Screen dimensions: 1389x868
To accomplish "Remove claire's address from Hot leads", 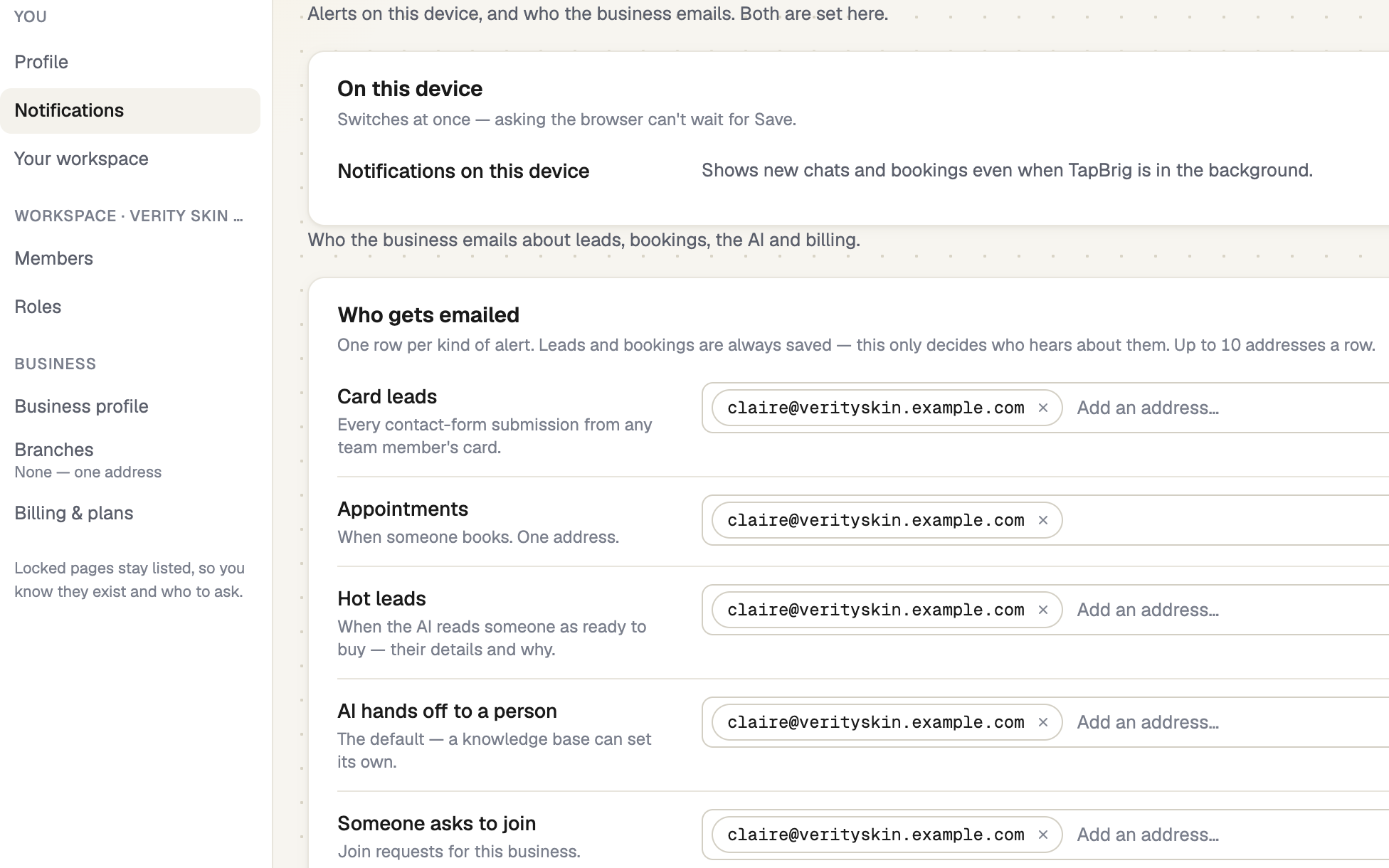I will (x=1043, y=610).
